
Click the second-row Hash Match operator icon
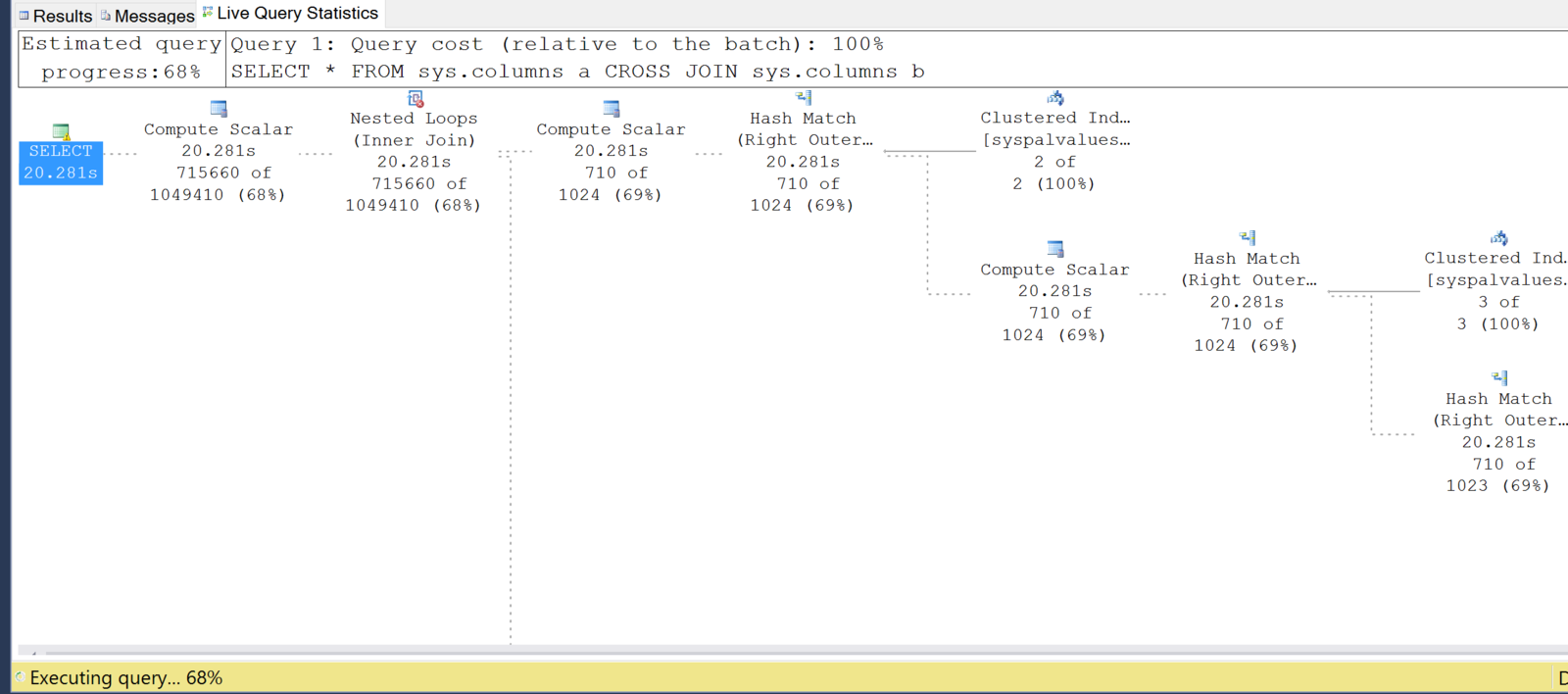coord(1248,238)
